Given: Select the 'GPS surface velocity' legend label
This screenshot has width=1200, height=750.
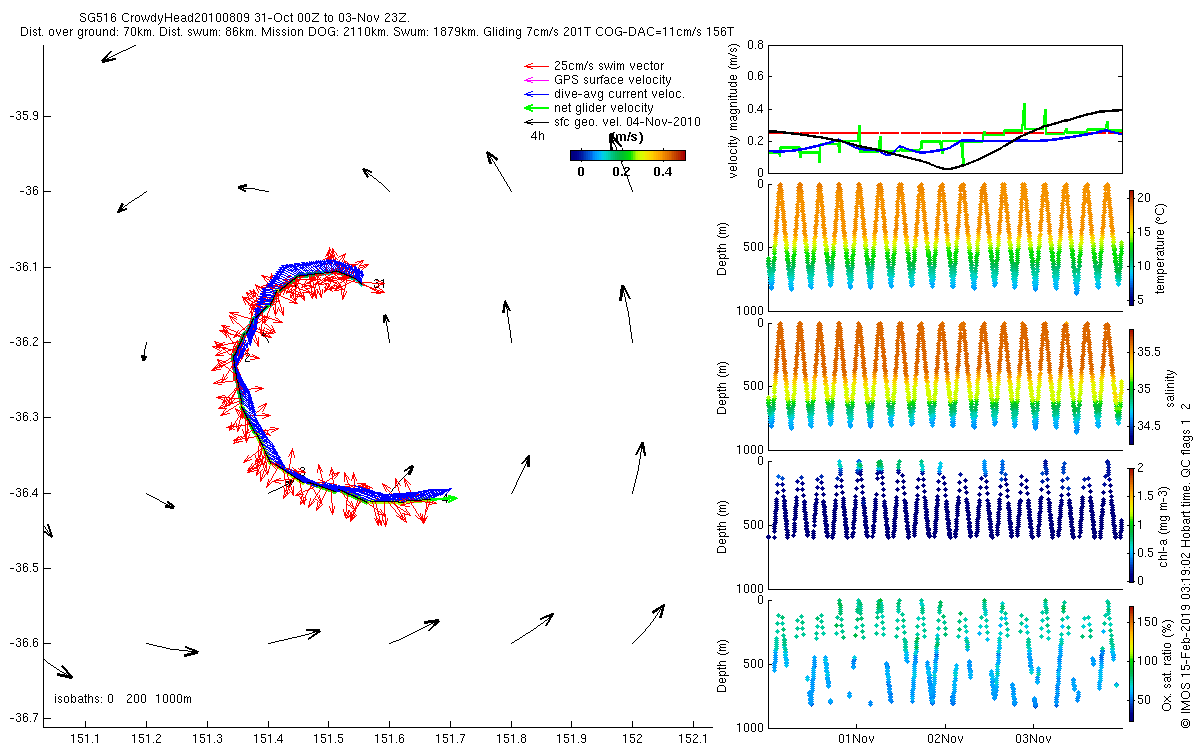Looking at the screenshot, I should click(613, 80).
